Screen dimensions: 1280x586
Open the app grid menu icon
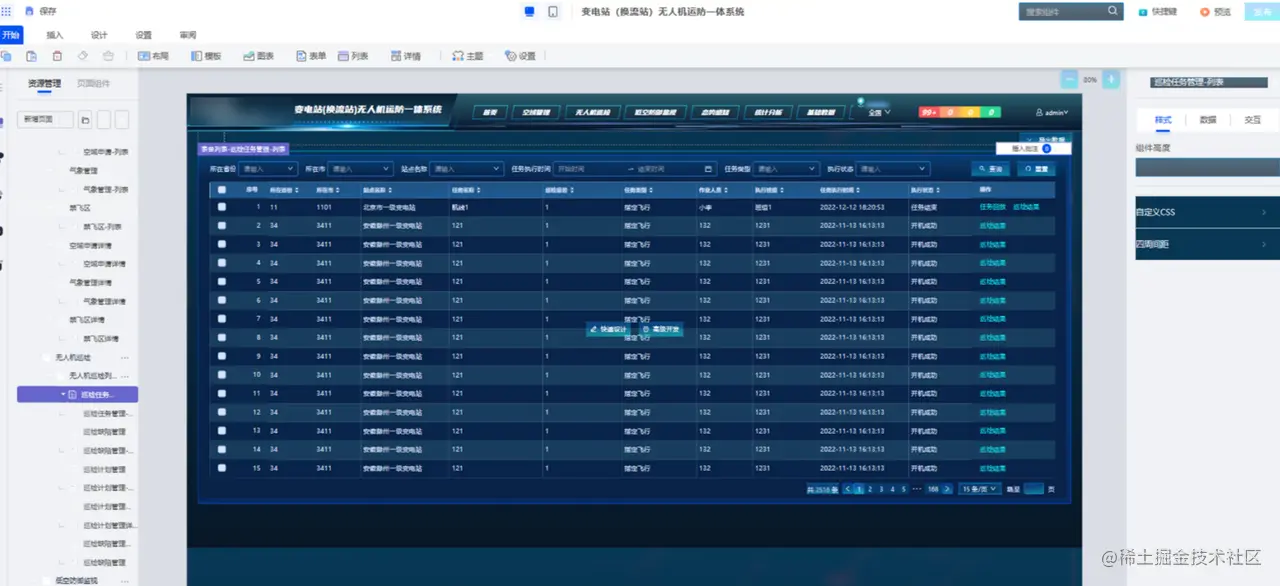click(7, 11)
